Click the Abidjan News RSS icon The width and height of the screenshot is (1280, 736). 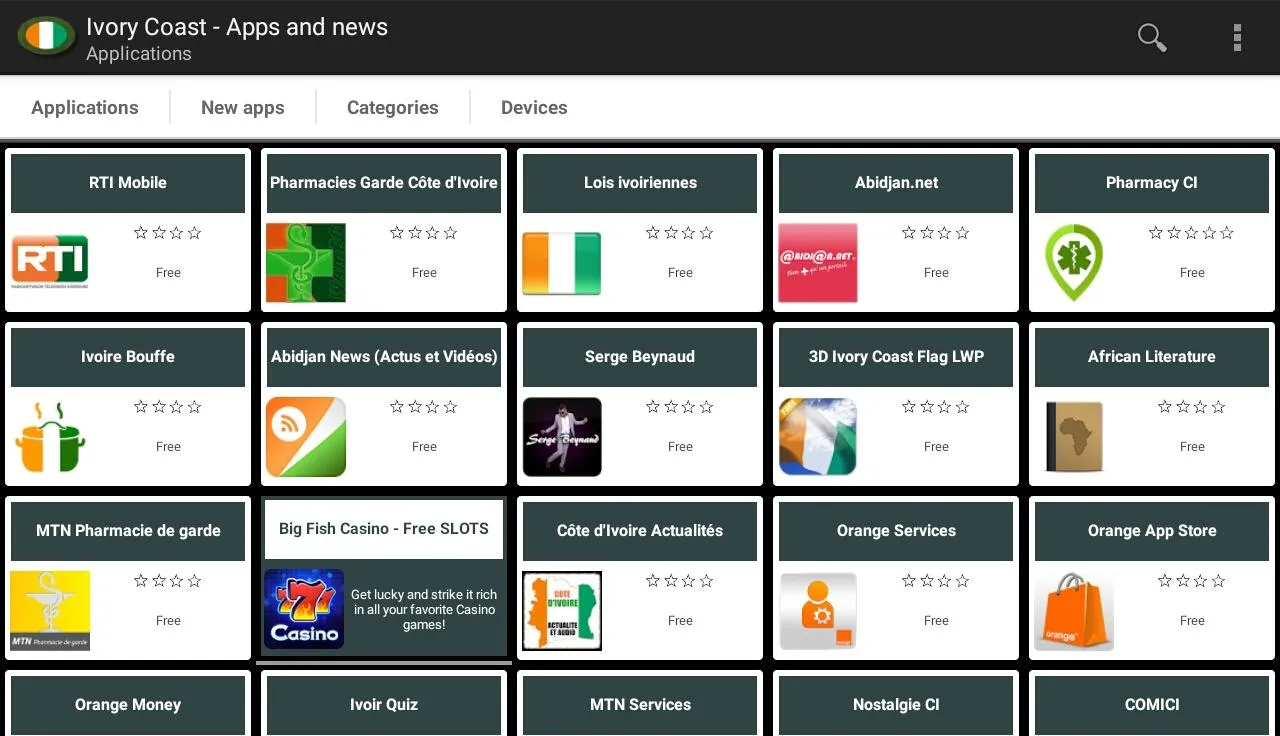[x=306, y=437]
